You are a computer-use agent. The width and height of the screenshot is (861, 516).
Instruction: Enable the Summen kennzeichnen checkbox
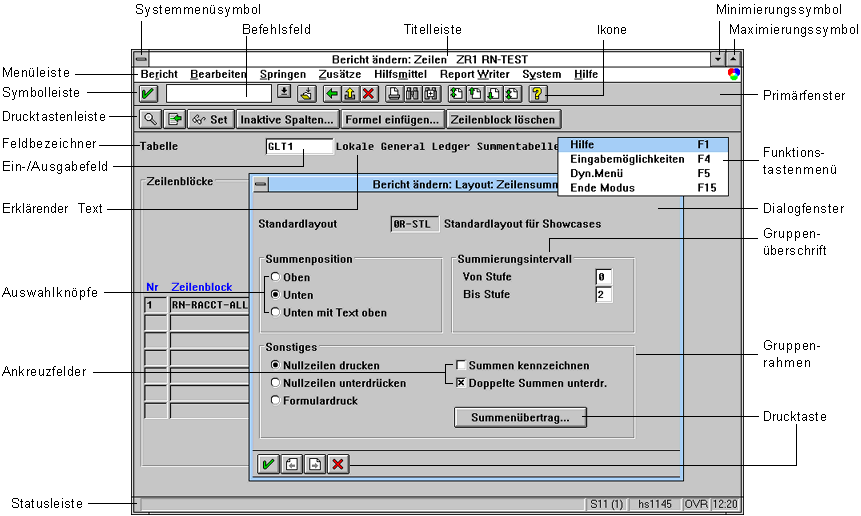(461, 365)
